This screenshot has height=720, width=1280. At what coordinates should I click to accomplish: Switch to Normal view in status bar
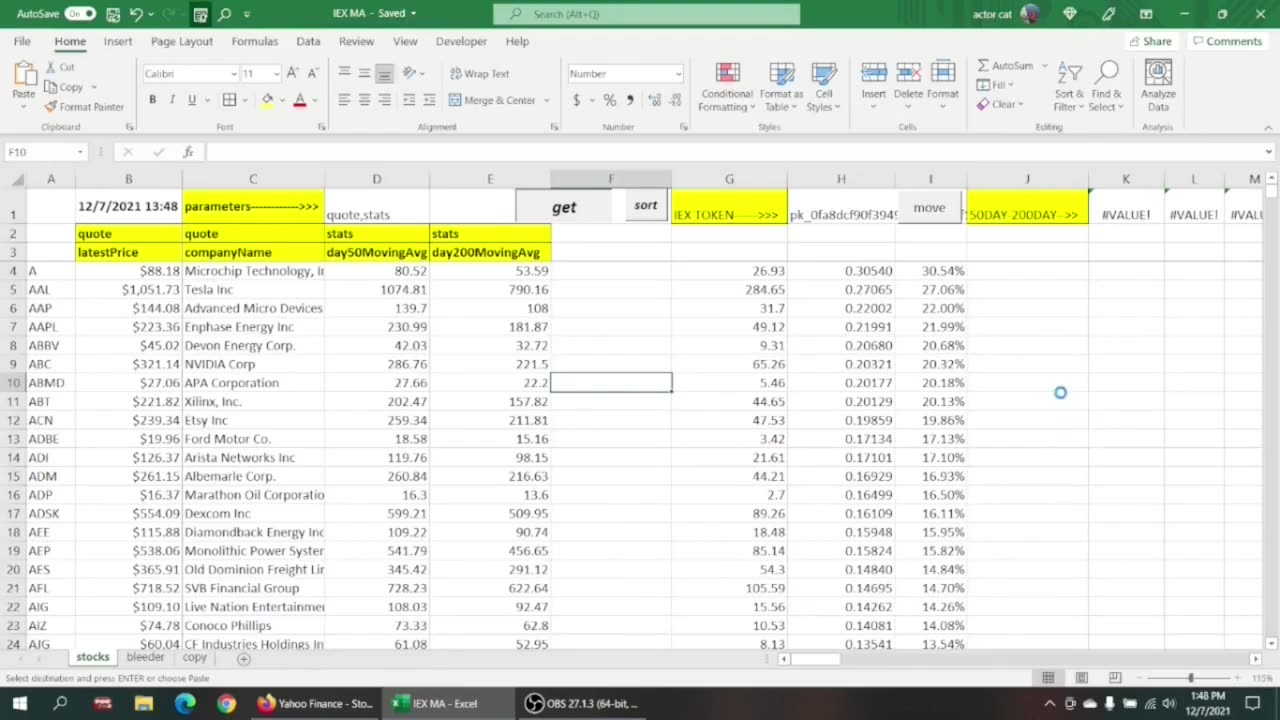click(1048, 678)
